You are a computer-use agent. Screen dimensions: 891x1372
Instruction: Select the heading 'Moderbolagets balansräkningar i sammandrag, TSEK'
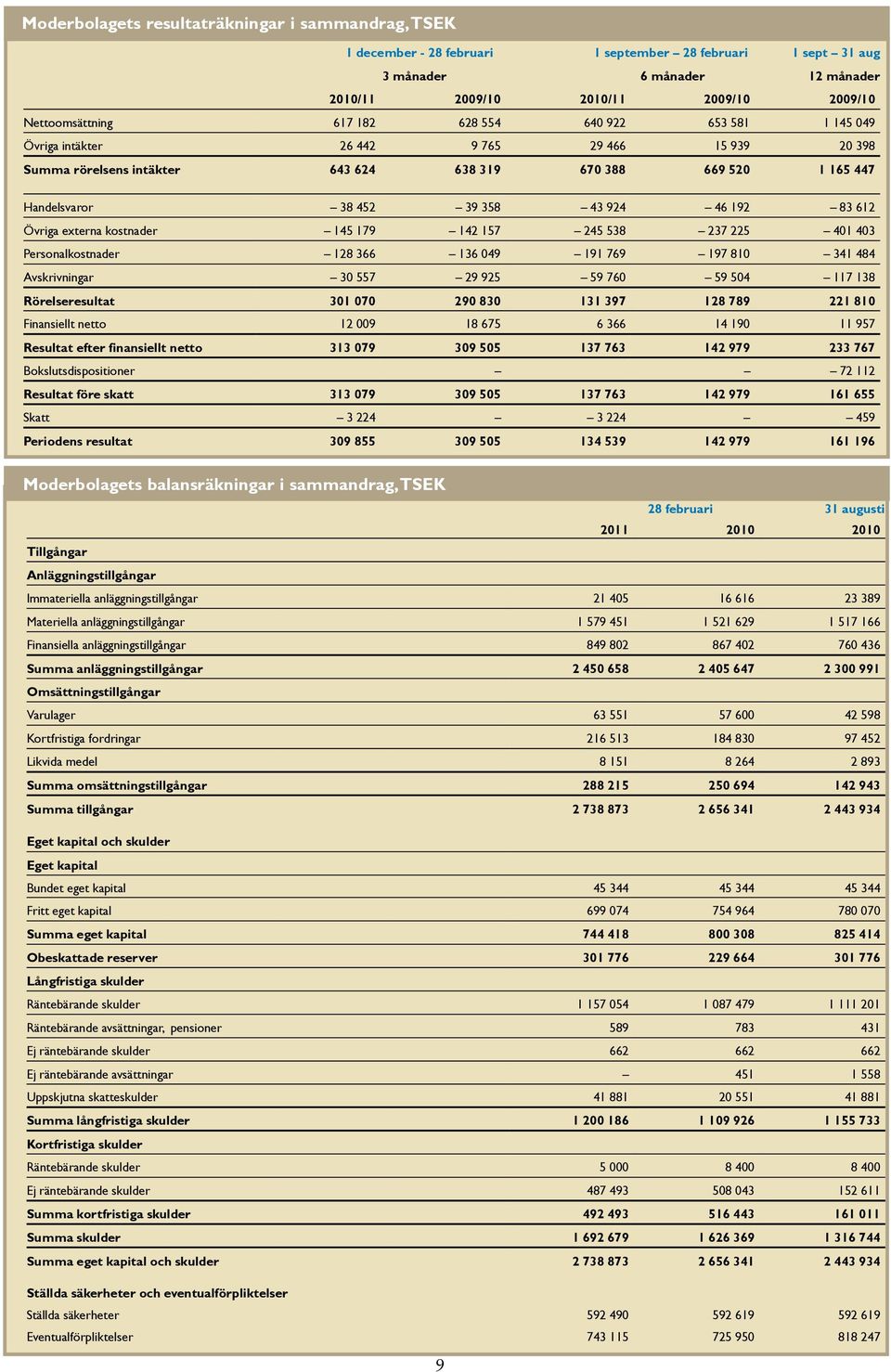(234, 485)
